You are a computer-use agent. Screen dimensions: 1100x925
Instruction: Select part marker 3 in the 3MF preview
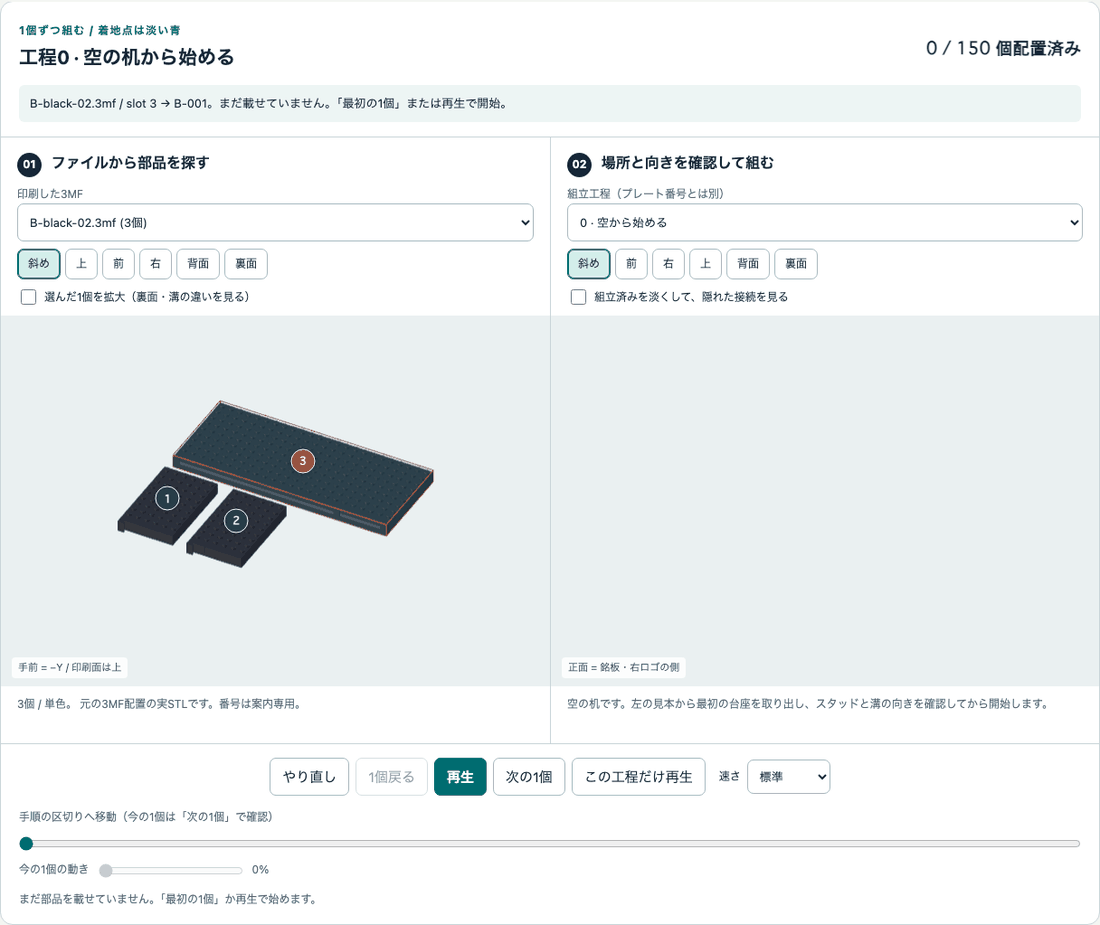[x=302, y=461]
